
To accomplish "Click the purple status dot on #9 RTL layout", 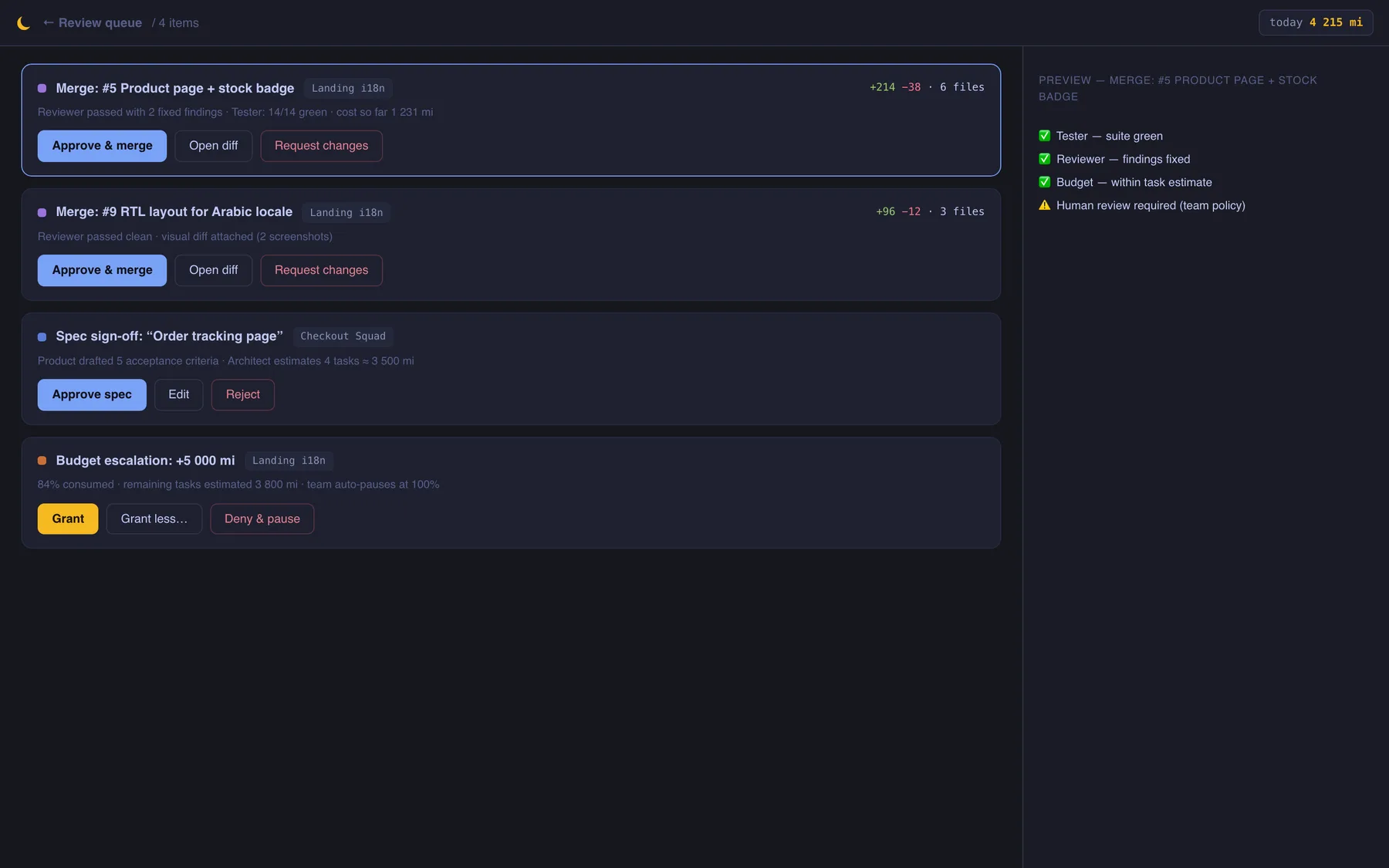I will [x=42, y=212].
